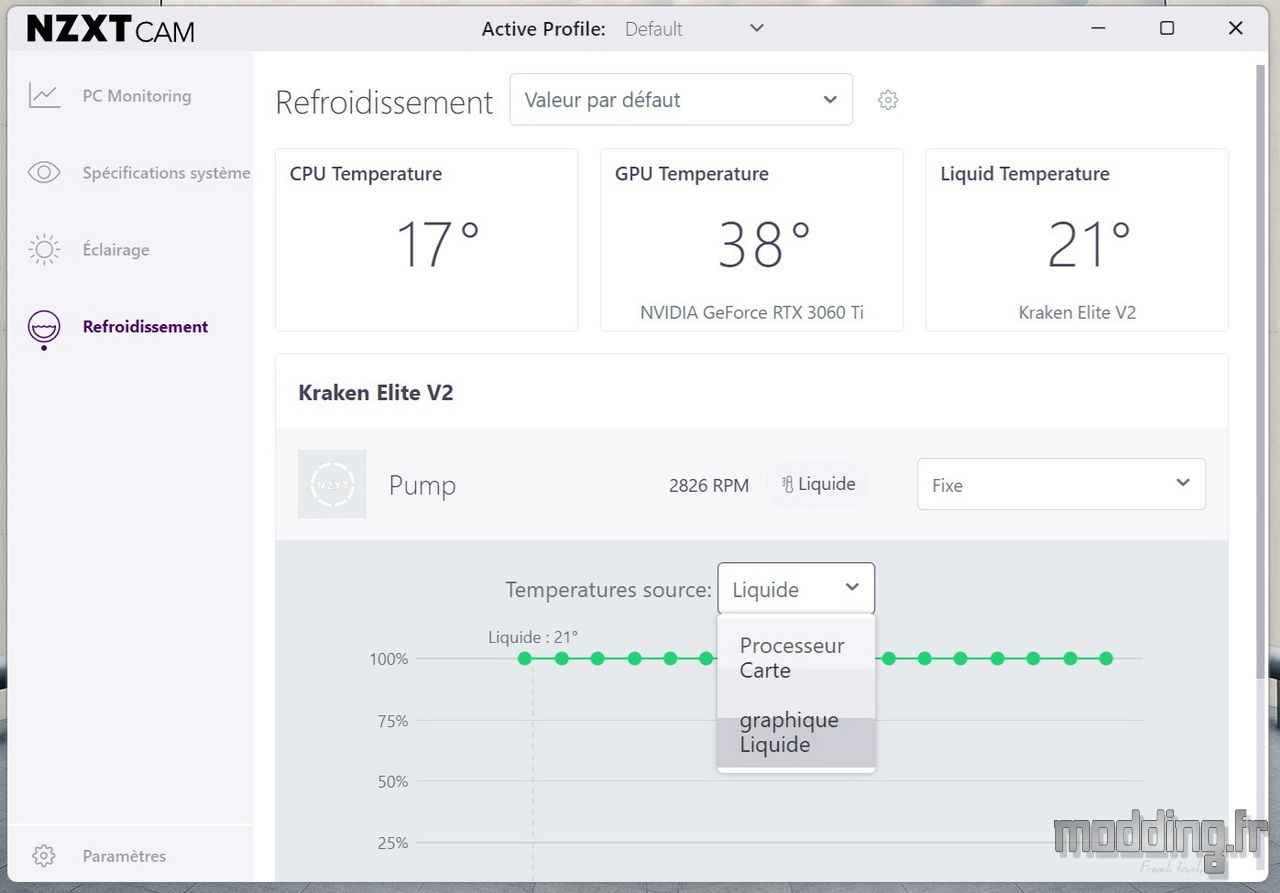Open Paramètres at bottom of sidebar
Screen dimensions: 1280x893
pyautogui.click(x=124, y=856)
